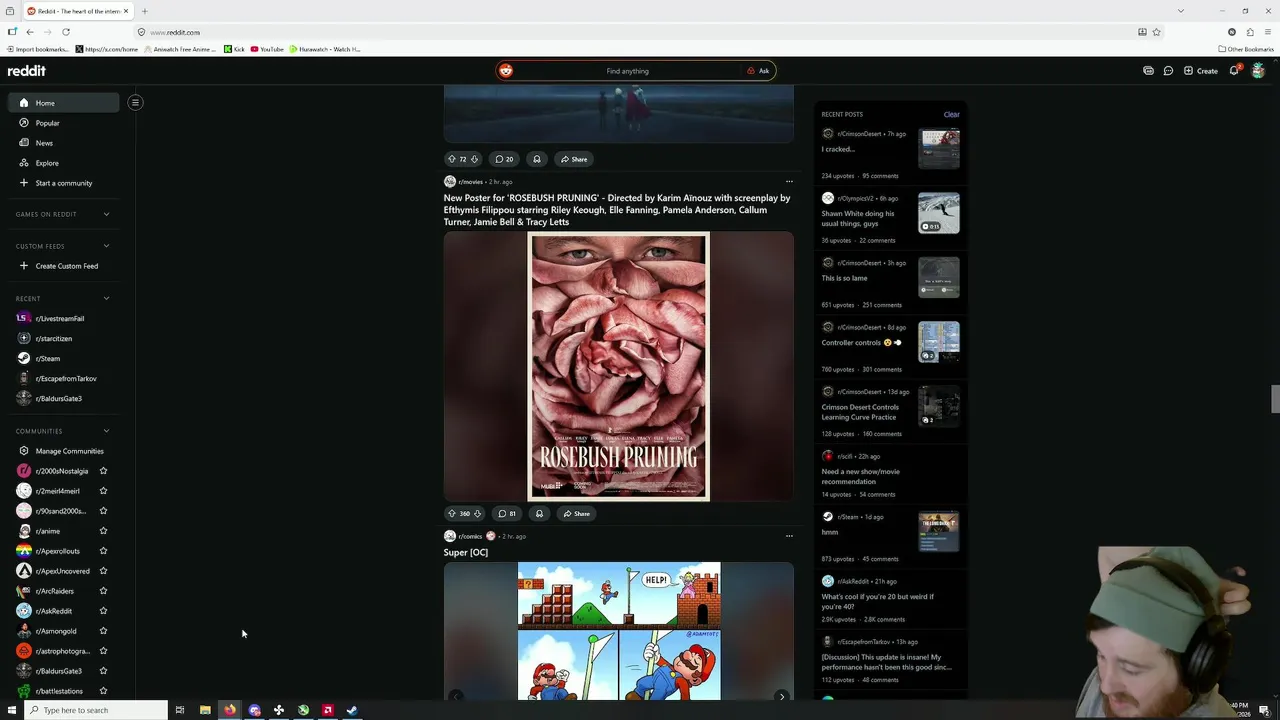Go back with browser back arrow
The width and height of the screenshot is (1280, 720).
[x=30, y=32]
